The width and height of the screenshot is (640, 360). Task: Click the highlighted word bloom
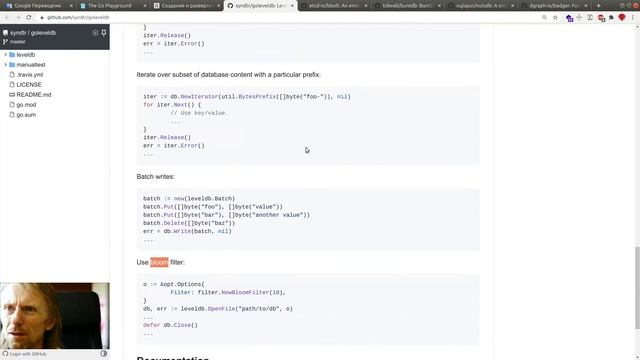click(159, 262)
